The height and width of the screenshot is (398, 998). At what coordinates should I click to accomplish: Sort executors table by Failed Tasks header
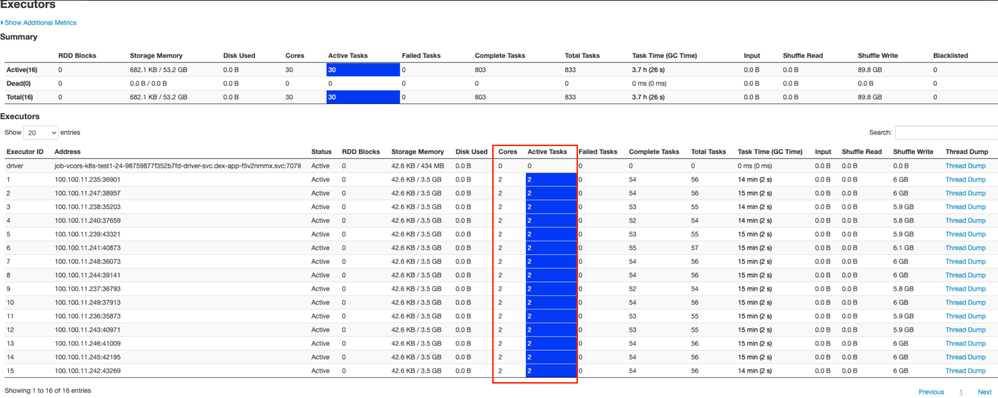pos(598,152)
